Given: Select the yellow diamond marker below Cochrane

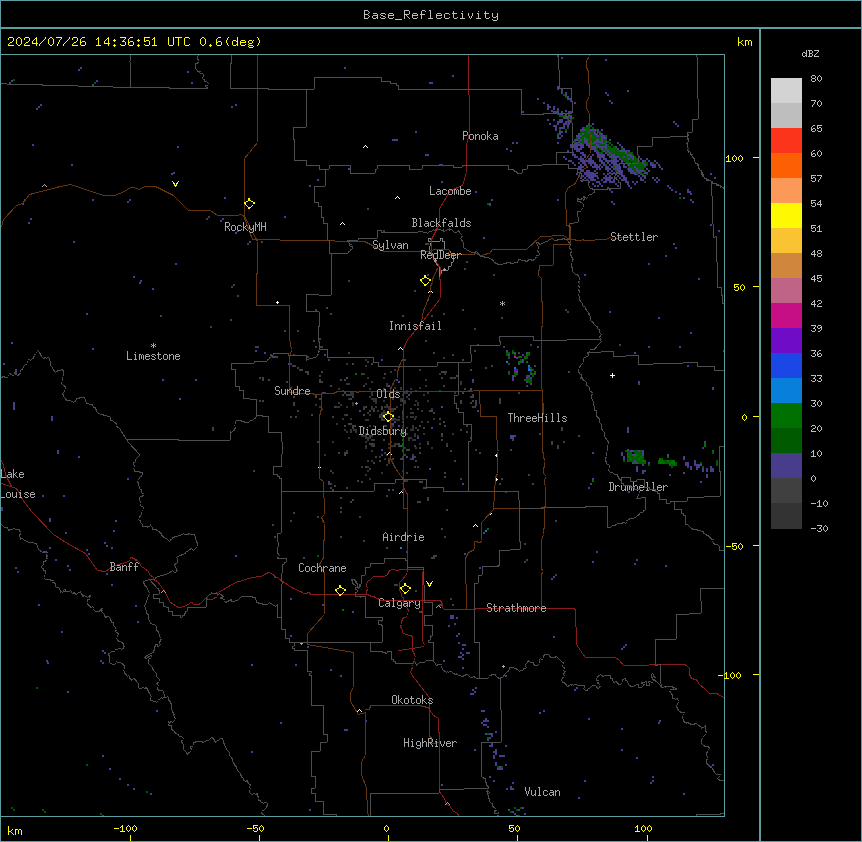Looking at the screenshot, I should point(340,590).
